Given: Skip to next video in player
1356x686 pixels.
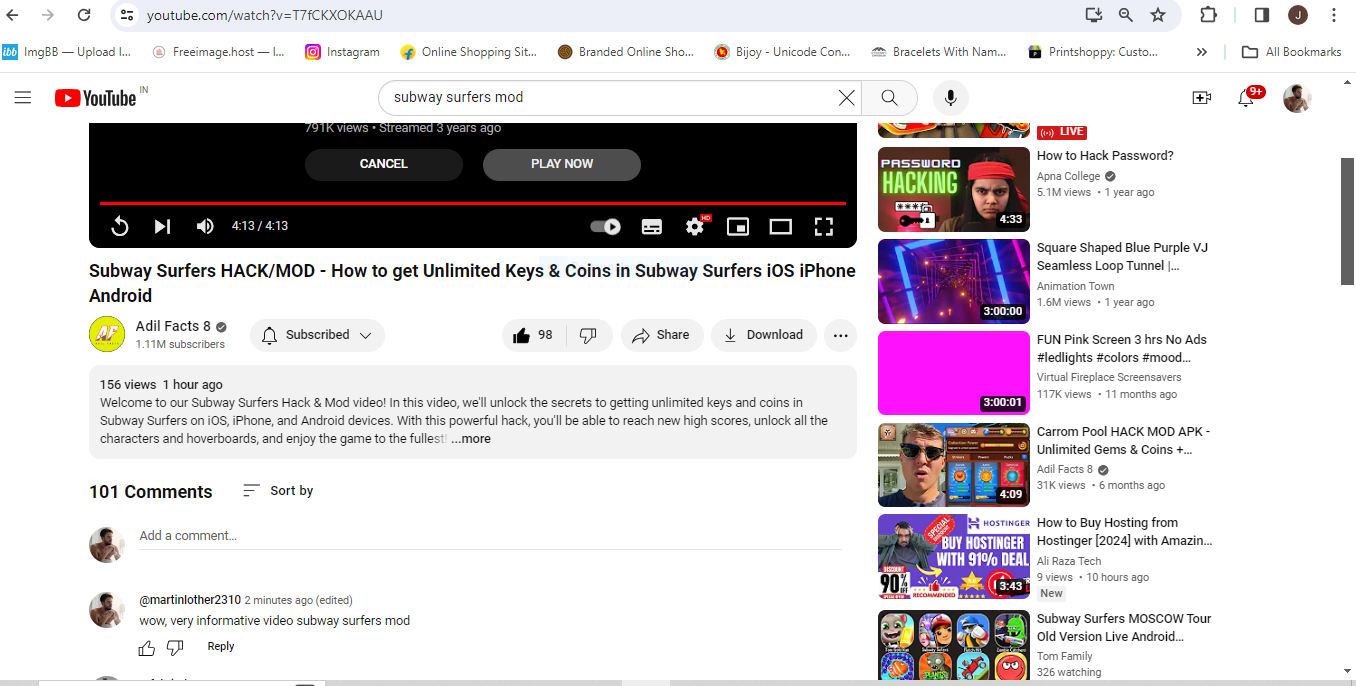Looking at the screenshot, I should 162,226.
